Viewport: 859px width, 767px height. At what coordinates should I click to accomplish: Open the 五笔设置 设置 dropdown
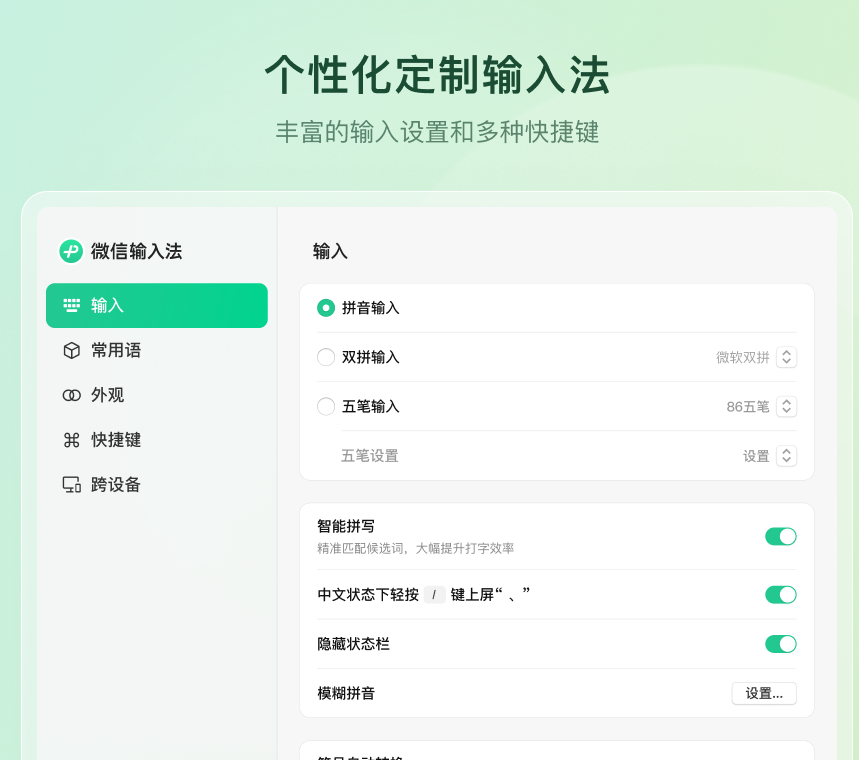click(786, 456)
